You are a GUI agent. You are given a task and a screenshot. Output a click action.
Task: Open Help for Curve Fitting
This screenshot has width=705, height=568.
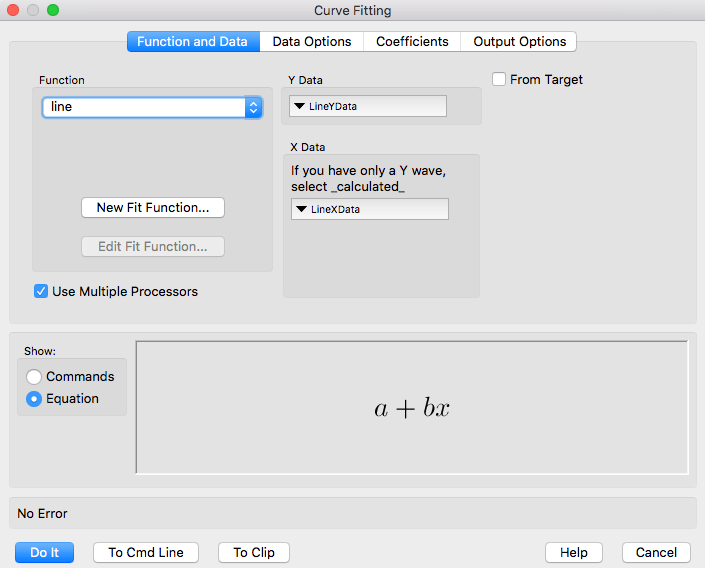[573, 553]
